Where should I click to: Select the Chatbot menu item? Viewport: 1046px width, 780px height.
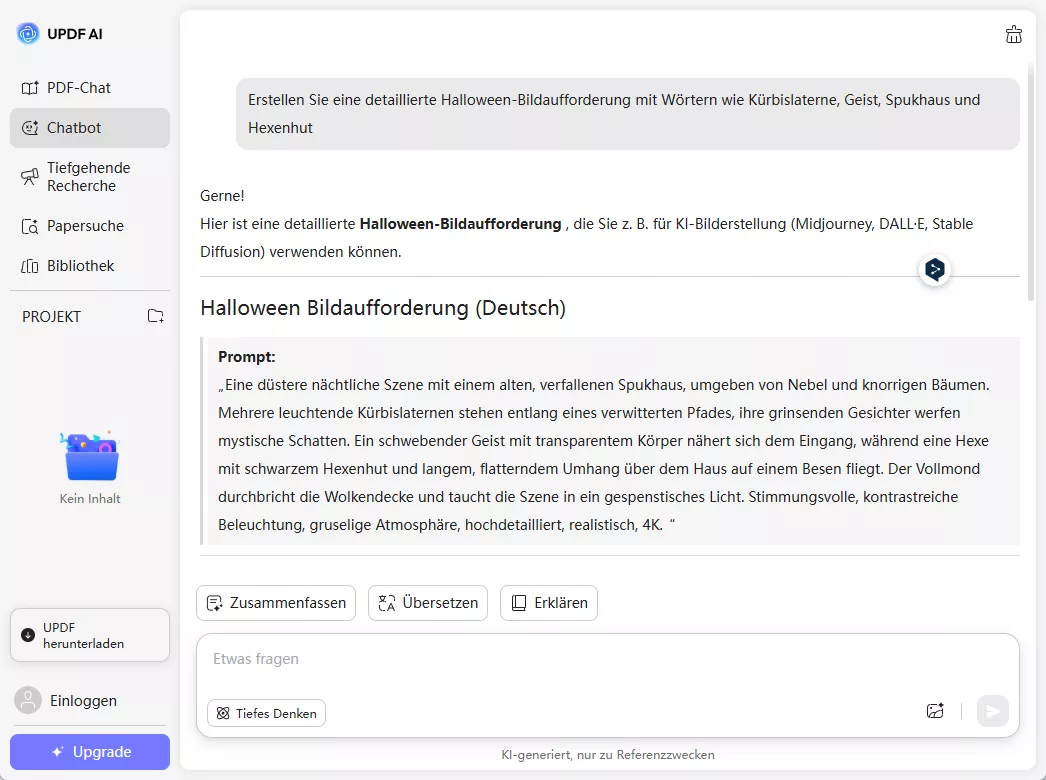tap(89, 127)
